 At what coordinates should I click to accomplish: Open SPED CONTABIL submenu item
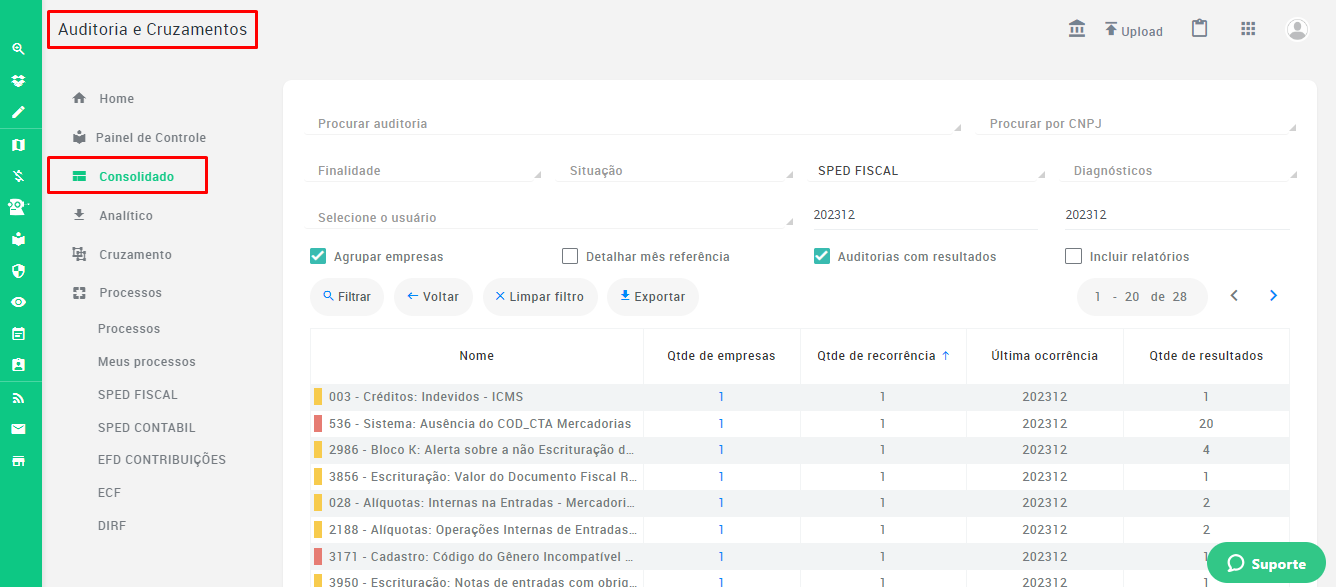147,428
